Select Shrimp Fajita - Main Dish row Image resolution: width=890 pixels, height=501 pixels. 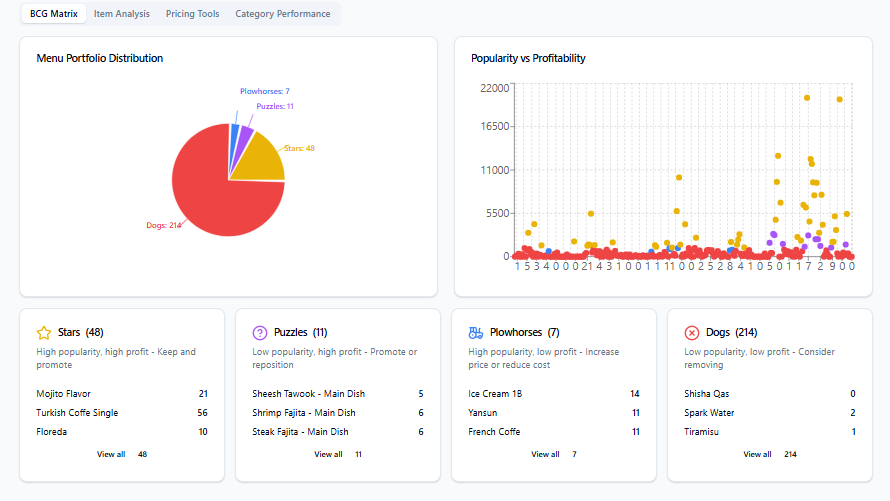coord(338,413)
